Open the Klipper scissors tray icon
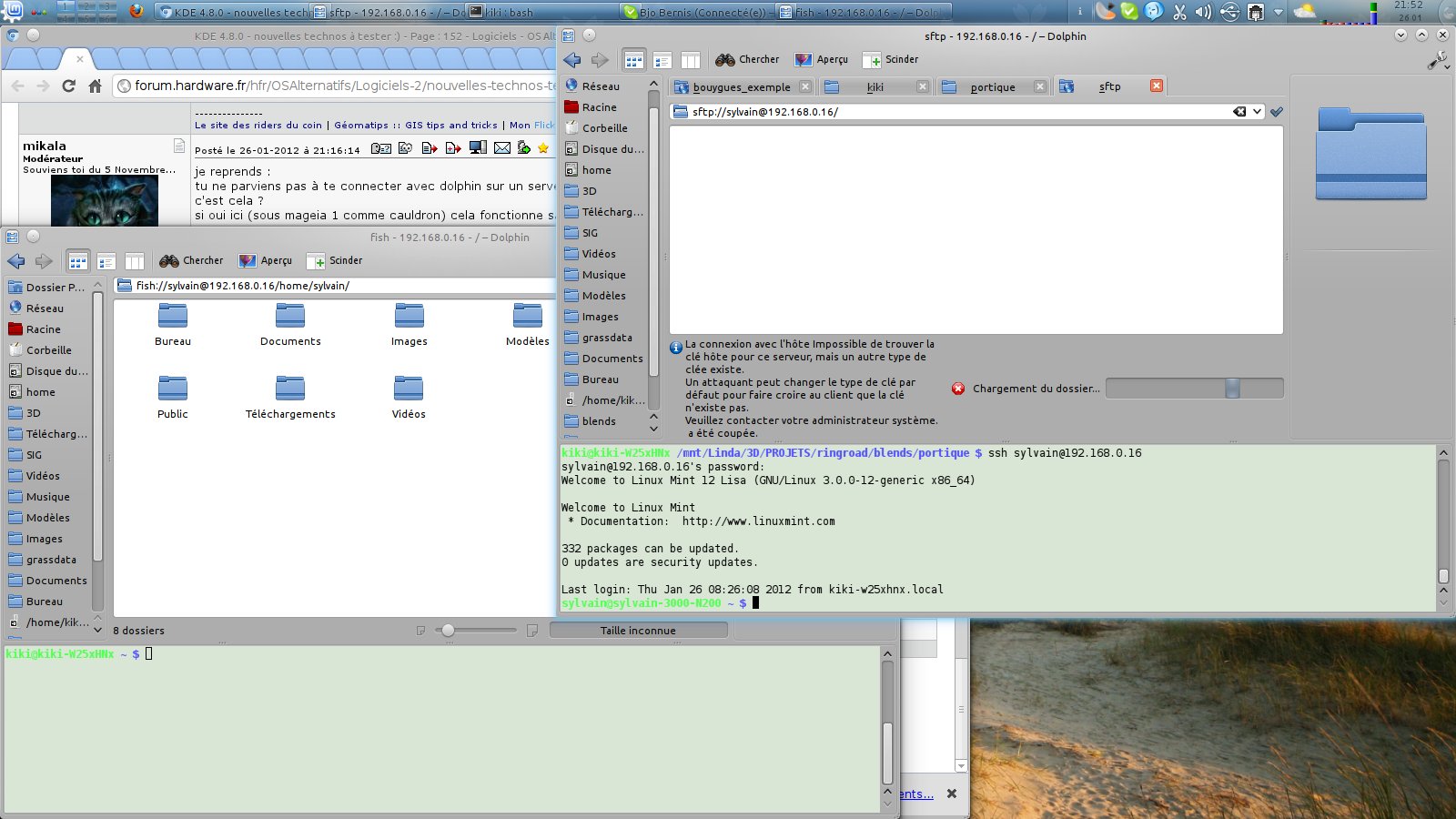 [1179, 12]
